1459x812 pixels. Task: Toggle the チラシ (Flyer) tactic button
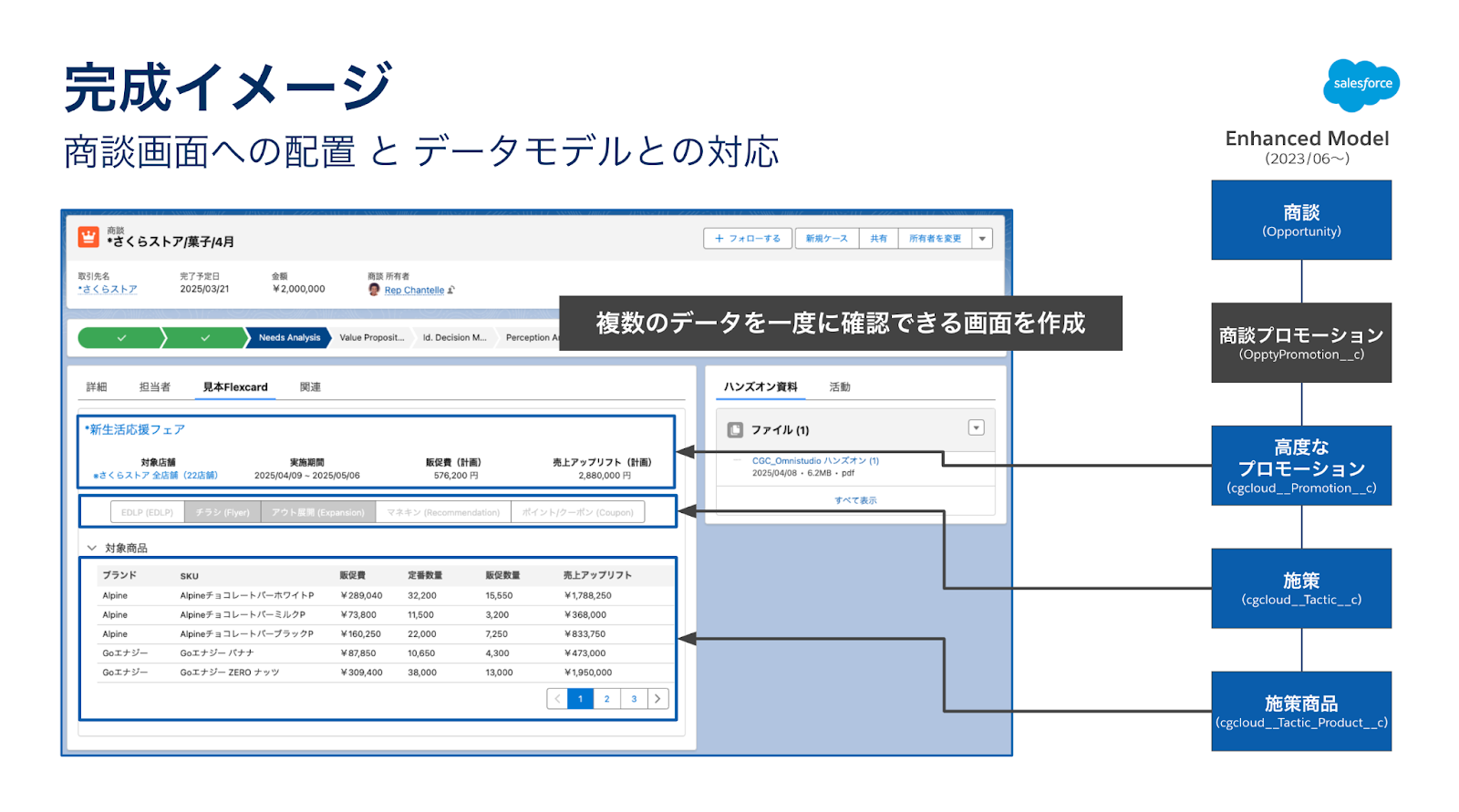[x=222, y=512]
